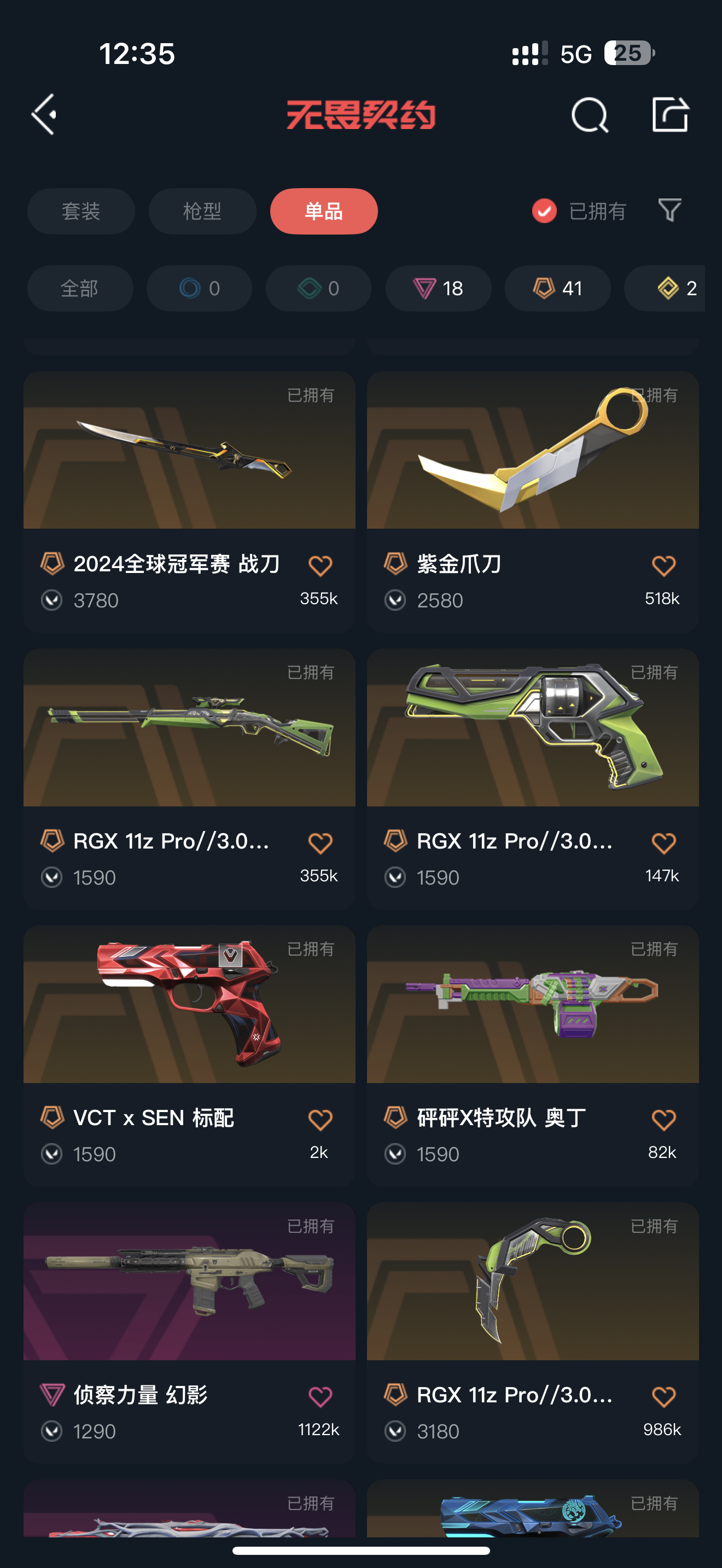
Task: Tap heart on 侦察力量 幻影
Action: click(x=320, y=1396)
